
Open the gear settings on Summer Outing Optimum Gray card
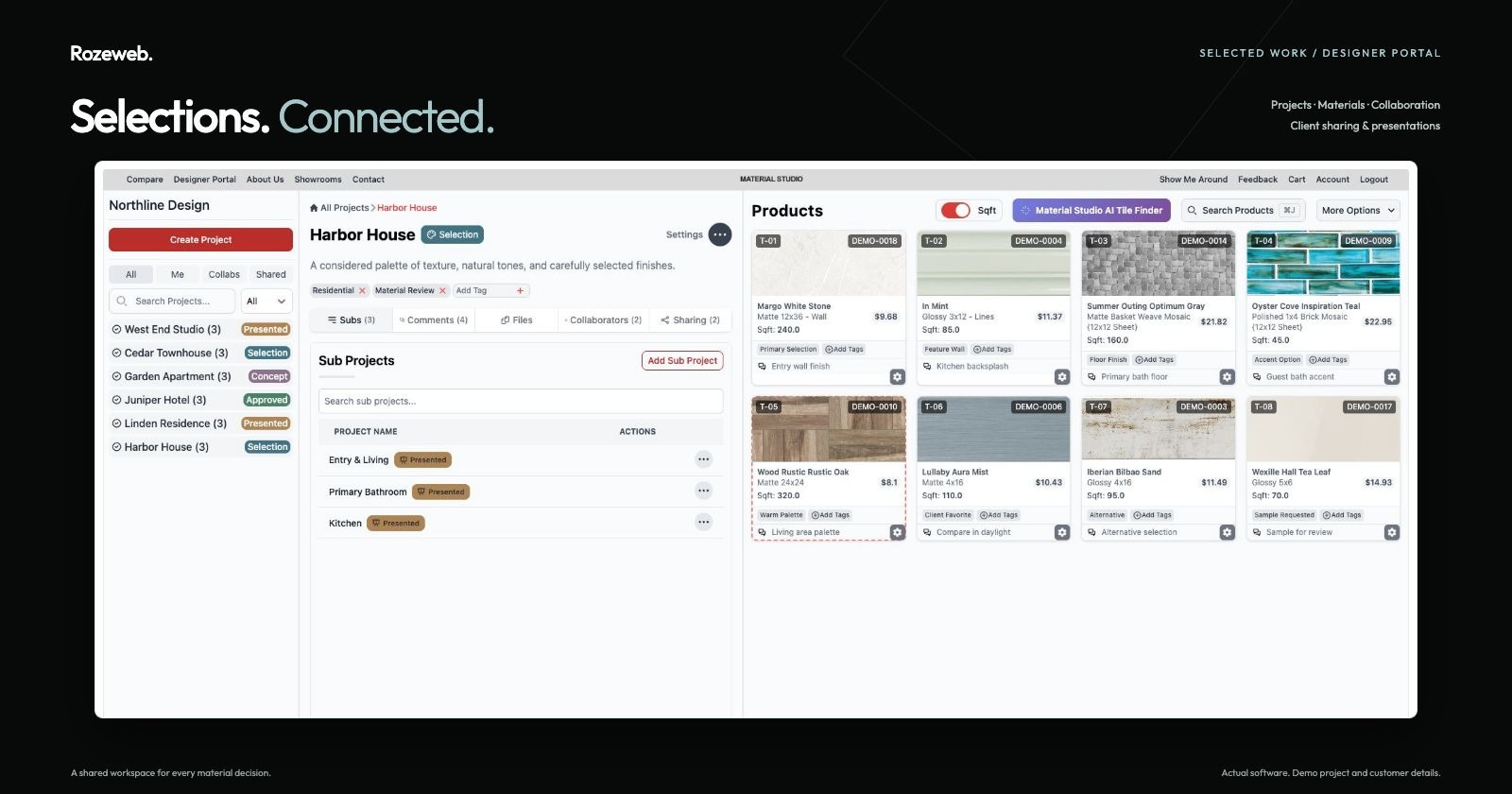coord(1227,377)
